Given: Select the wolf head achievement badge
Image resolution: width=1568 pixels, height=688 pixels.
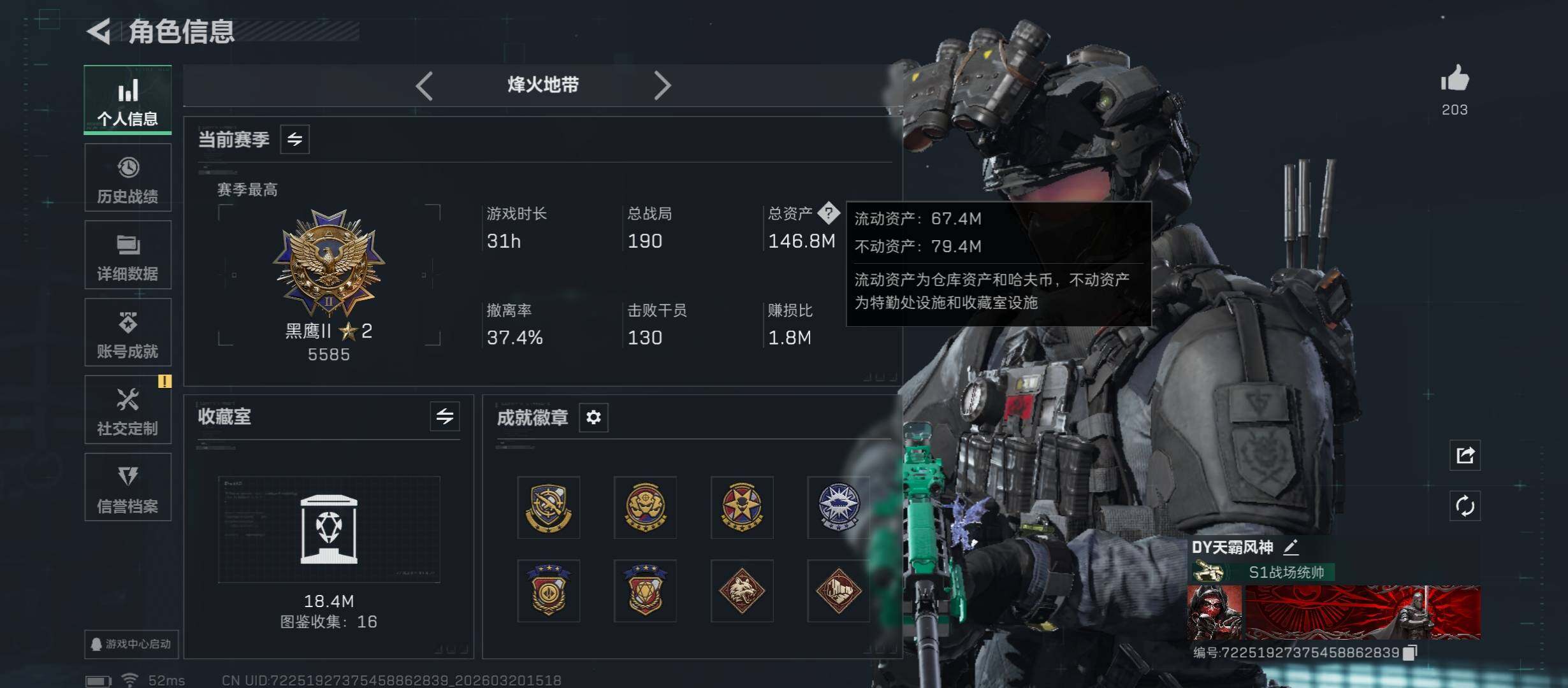Looking at the screenshot, I should click(742, 591).
